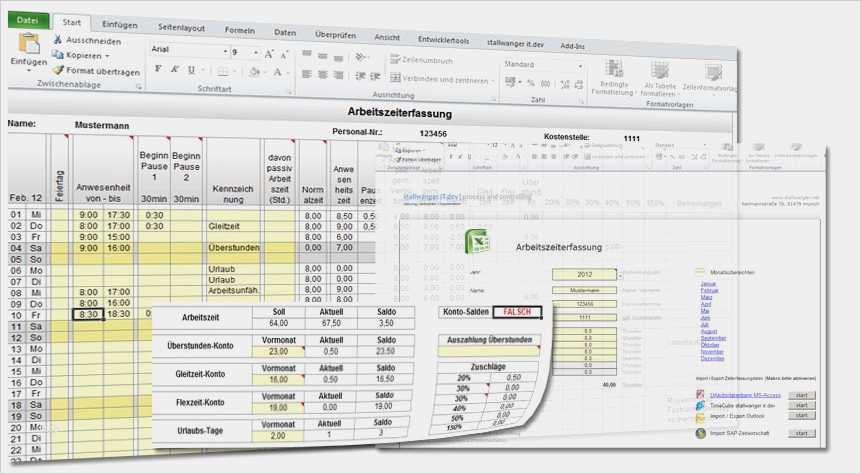Open Schriftart dialog launcher
Image resolution: width=861 pixels, height=474 pixels.
289,92
